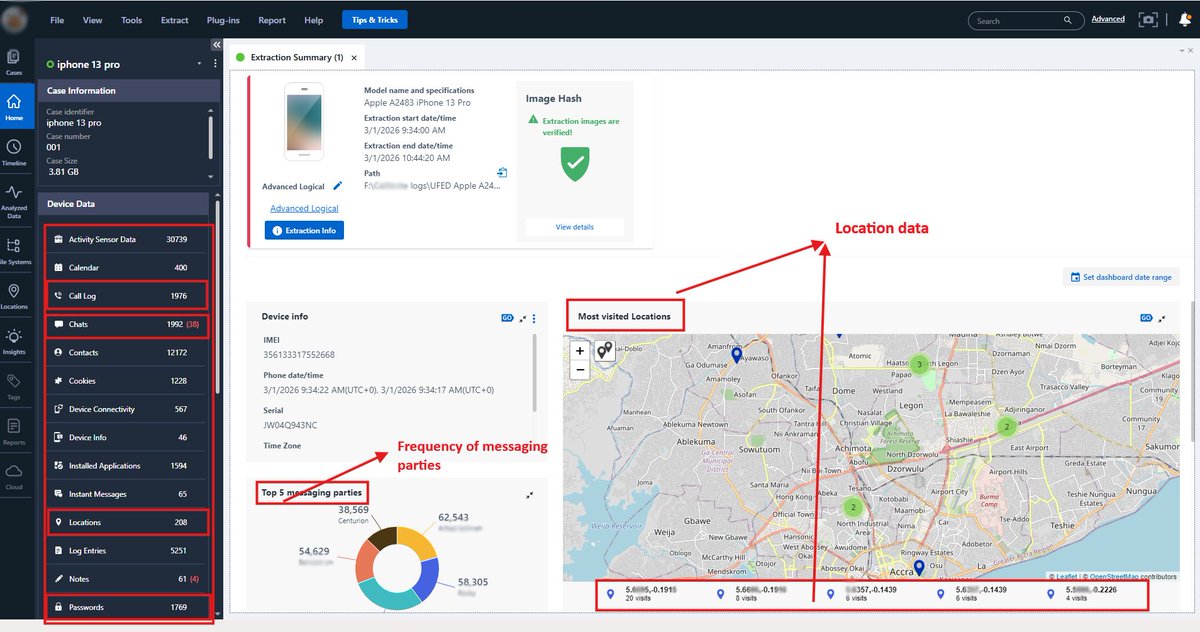Open the Report menu
1200x632 pixels.
pos(272,20)
